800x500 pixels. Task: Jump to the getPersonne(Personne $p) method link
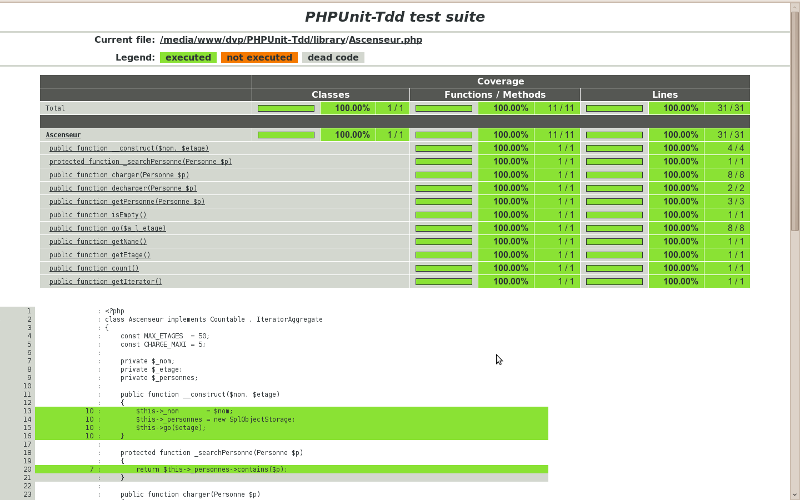click(x=127, y=202)
